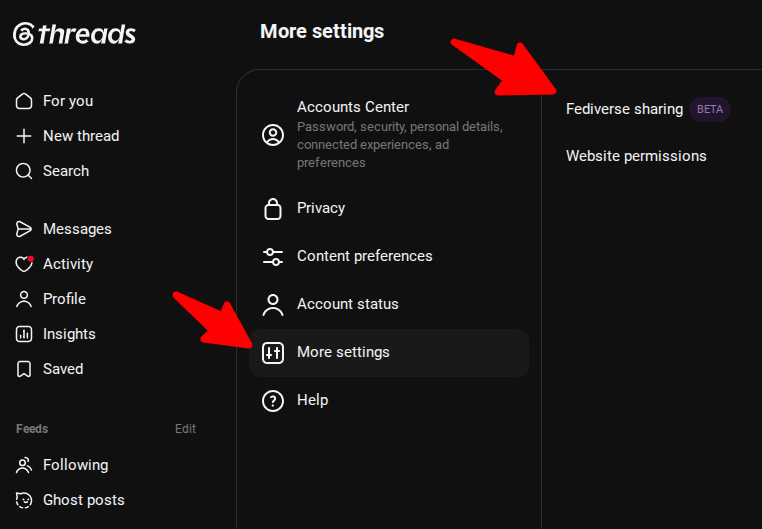Open the Help section
This screenshot has width=762, height=529.
tap(389, 401)
